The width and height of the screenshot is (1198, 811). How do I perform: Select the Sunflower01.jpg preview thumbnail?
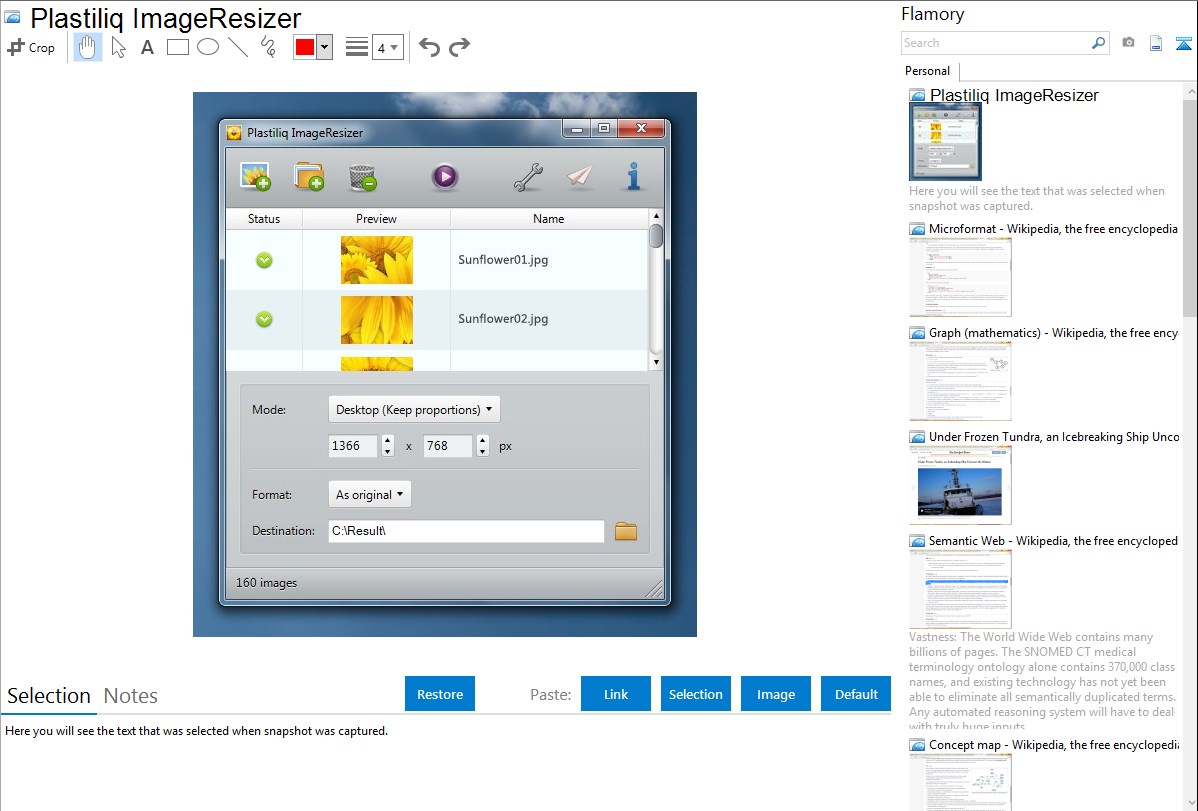click(x=377, y=260)
